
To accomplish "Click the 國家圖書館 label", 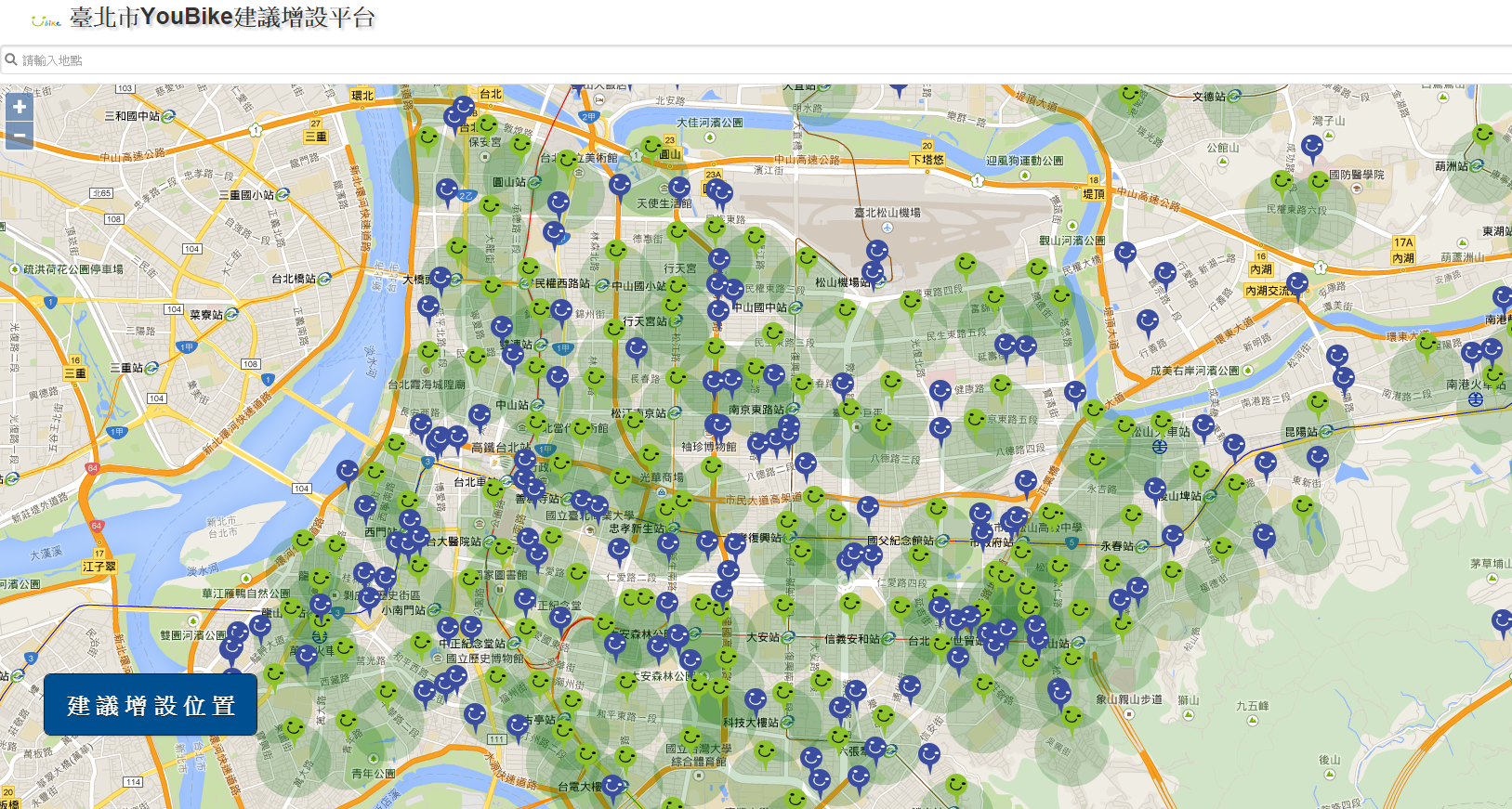I will (502, 576).
